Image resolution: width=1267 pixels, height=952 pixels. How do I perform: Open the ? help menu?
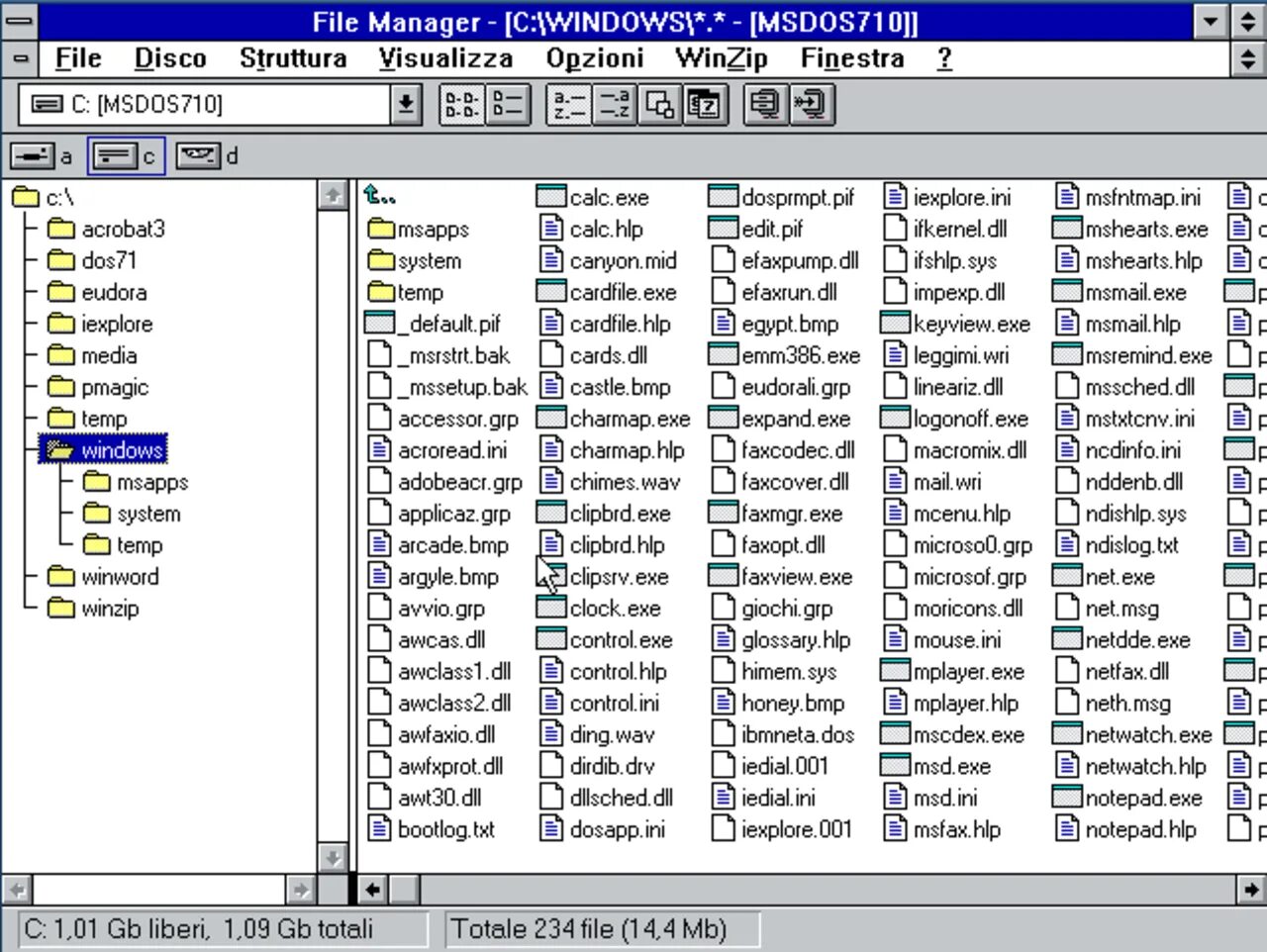pyautogui.click(x=944, y=58)
